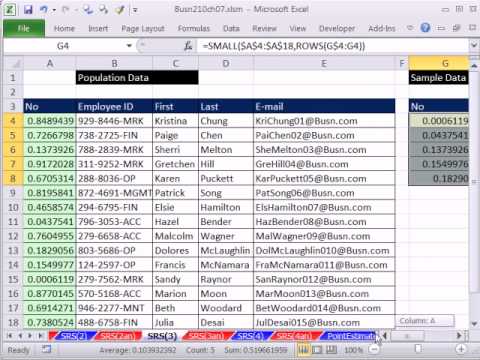This screenshot has height=360, width=480.
Task: Go to last sheet navigation arrow
Action: [x=40, y=336]
